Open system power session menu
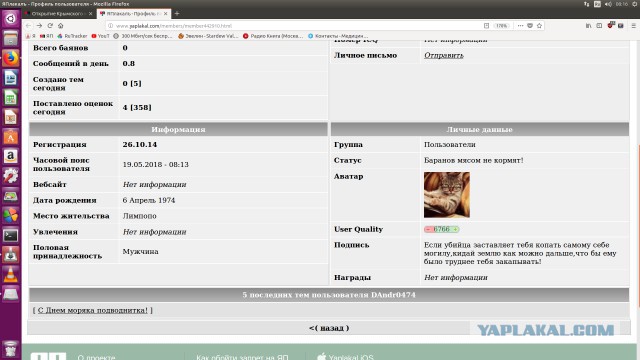Viewport: 640px width, 360px height. (x=635, y=4)
